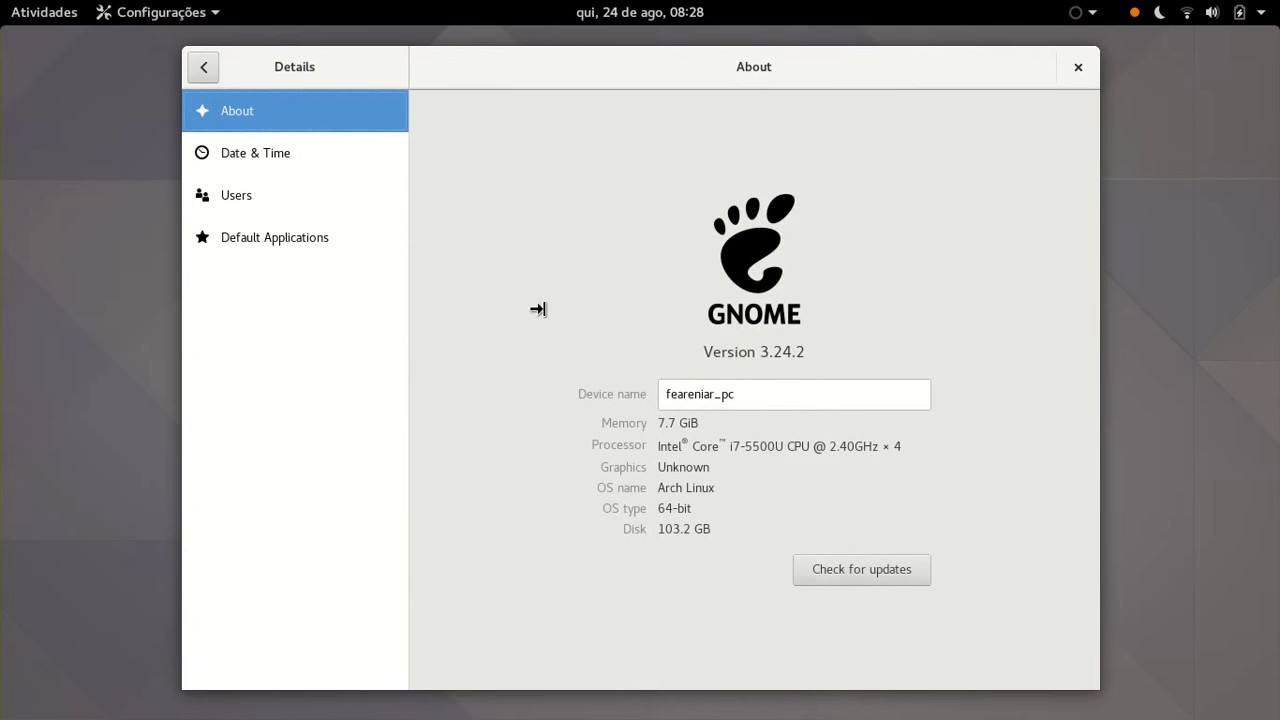1280x720 pixels.
Task: Expand the system menu arrow
Action: (x=1261, y=13)
